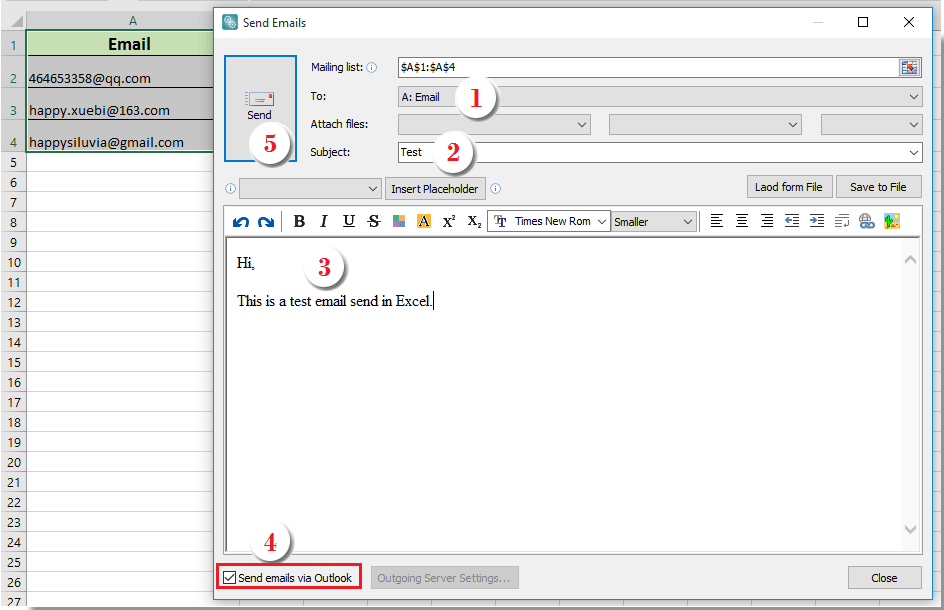The image size is (944, 610).
Task: Apply bold formatting to the message body
Action: pos(299,221)
